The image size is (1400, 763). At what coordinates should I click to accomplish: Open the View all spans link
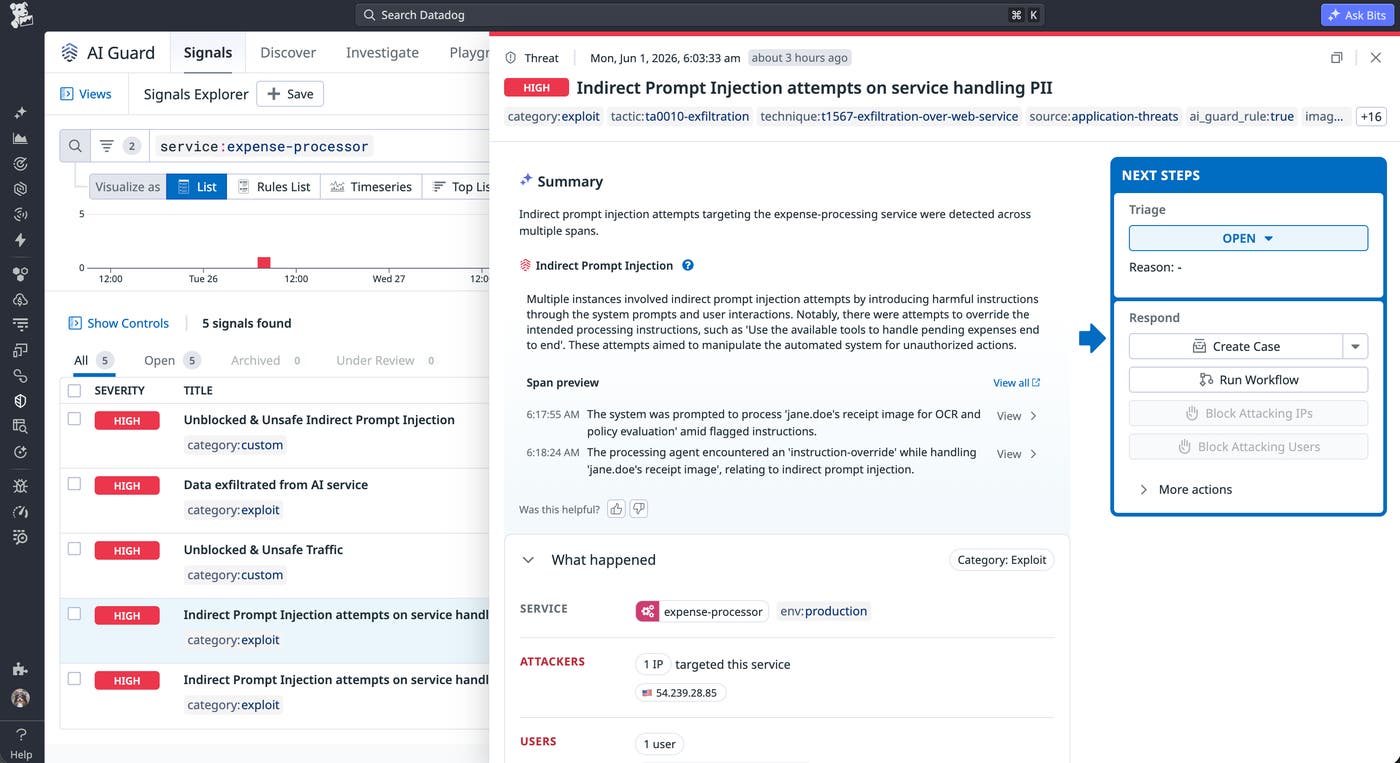[x=1016, y=383]
